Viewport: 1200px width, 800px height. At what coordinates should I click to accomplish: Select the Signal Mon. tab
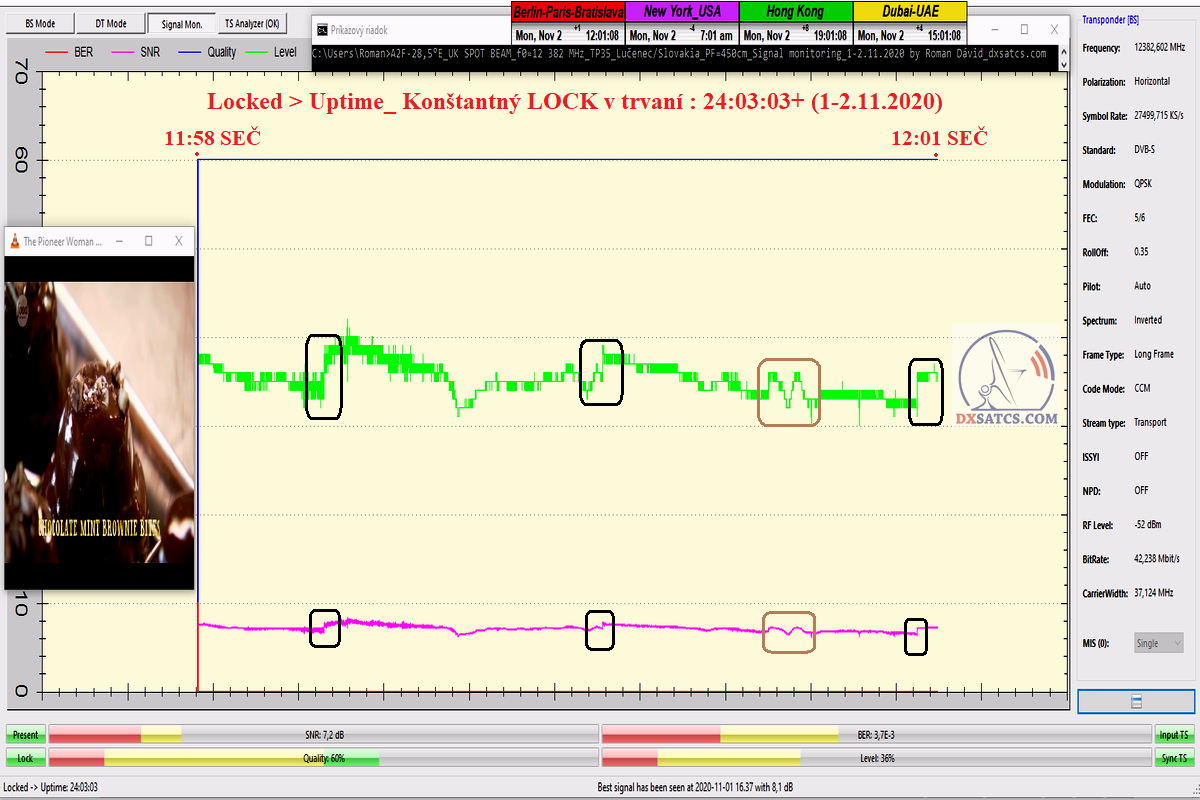click(x=182, y=23)
